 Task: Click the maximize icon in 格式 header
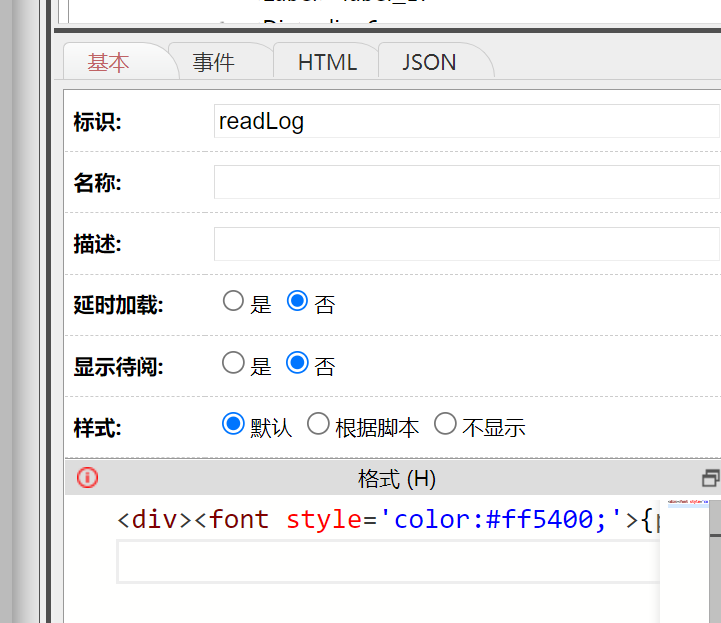(x=710, y=478)
